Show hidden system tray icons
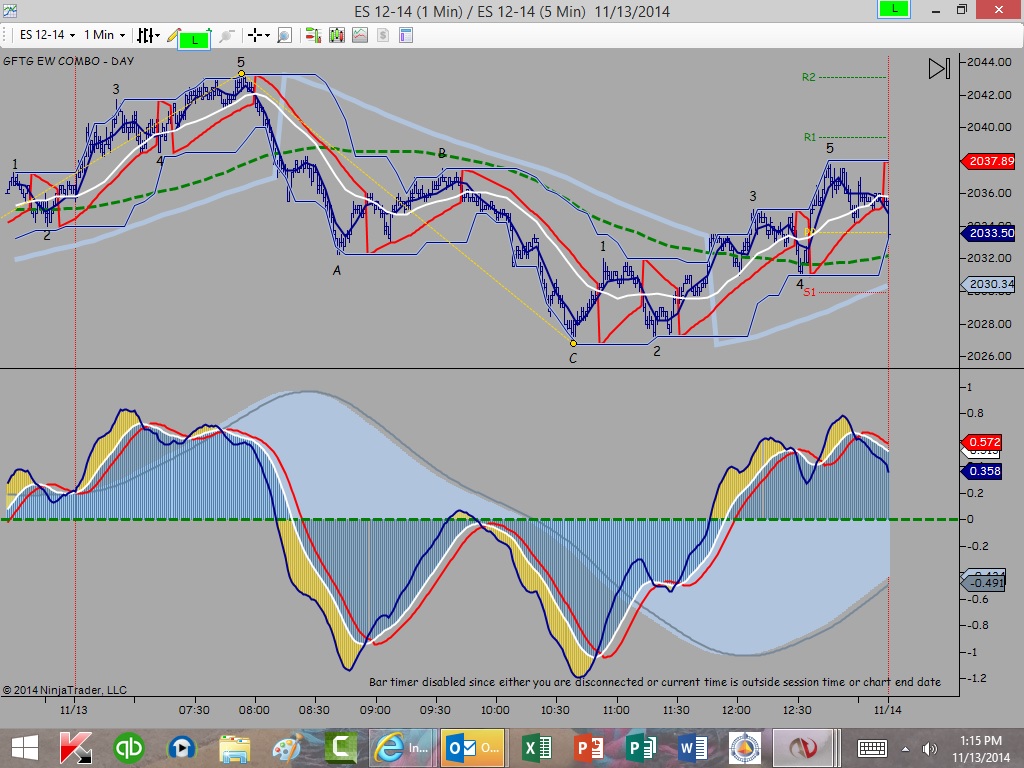 point(905,749)
